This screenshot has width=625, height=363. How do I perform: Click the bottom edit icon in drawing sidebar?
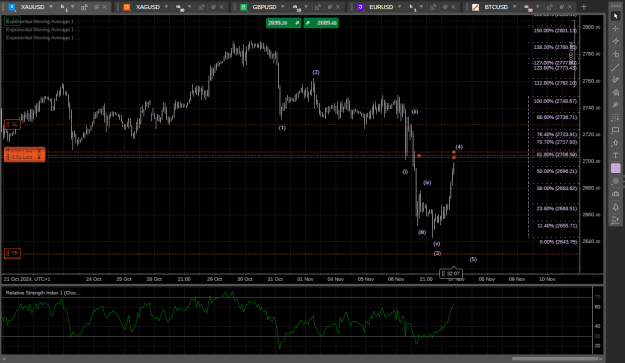pyautogui.click(x=615, y=220)
